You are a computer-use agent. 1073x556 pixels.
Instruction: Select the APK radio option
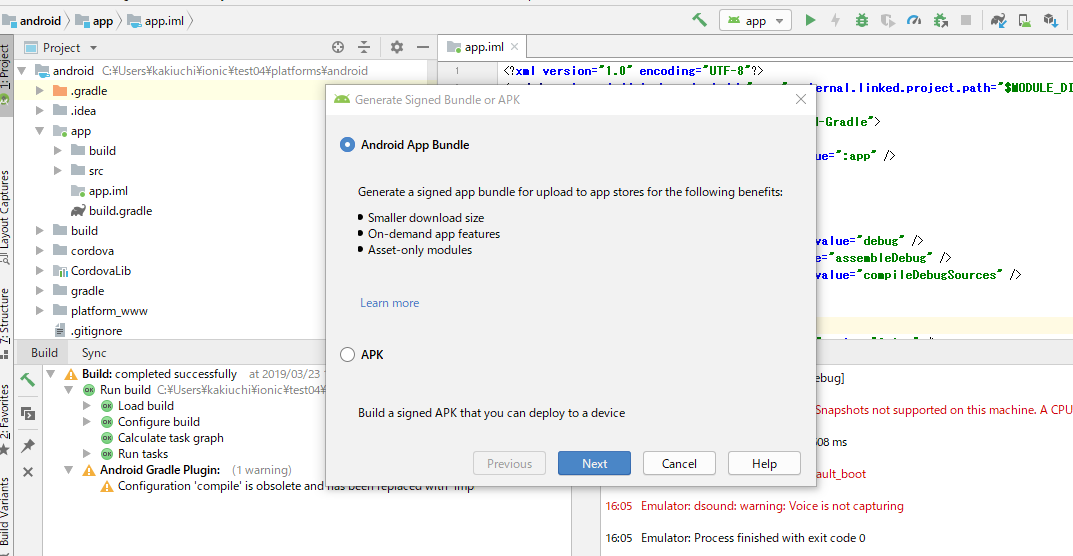coord(348,355)
